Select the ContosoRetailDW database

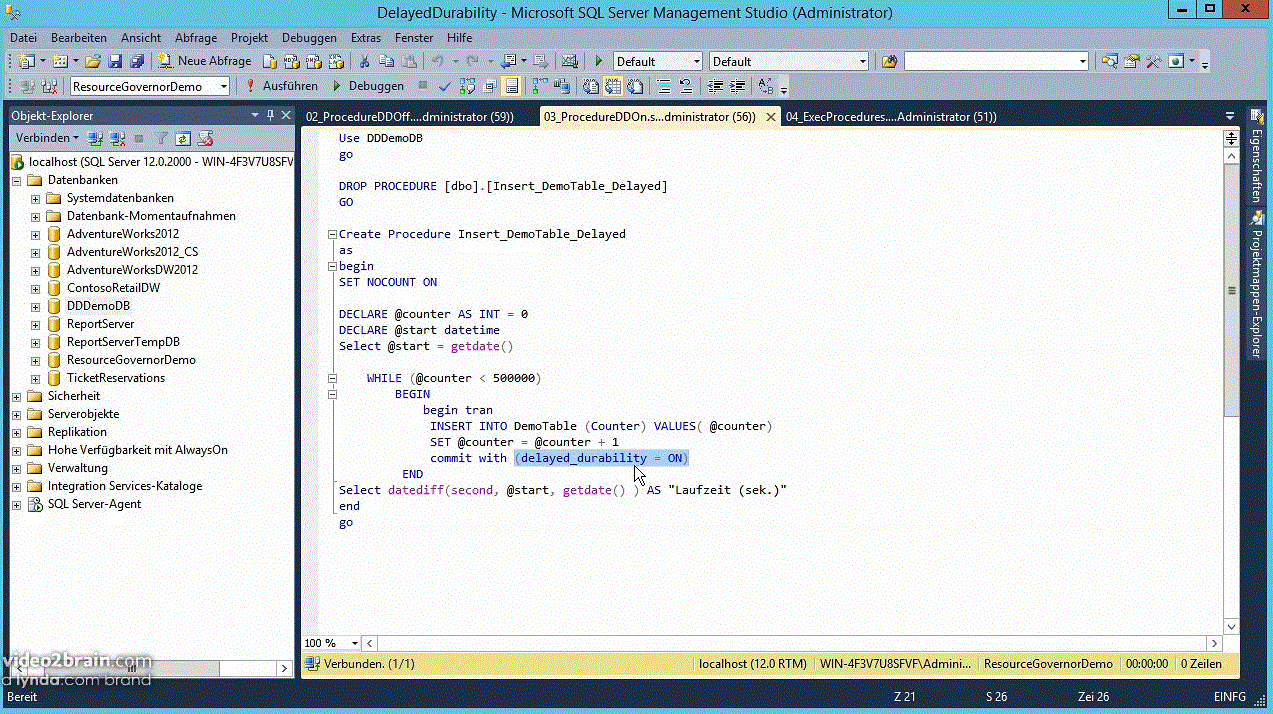click(x=113, y=288)
